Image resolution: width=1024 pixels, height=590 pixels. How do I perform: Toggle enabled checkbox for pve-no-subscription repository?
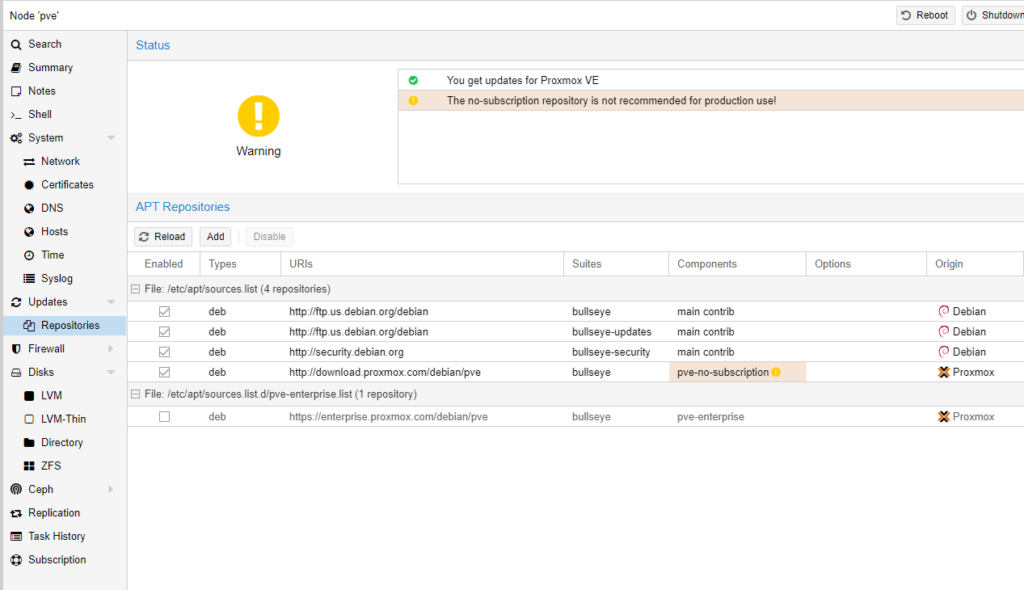point(165,372)
